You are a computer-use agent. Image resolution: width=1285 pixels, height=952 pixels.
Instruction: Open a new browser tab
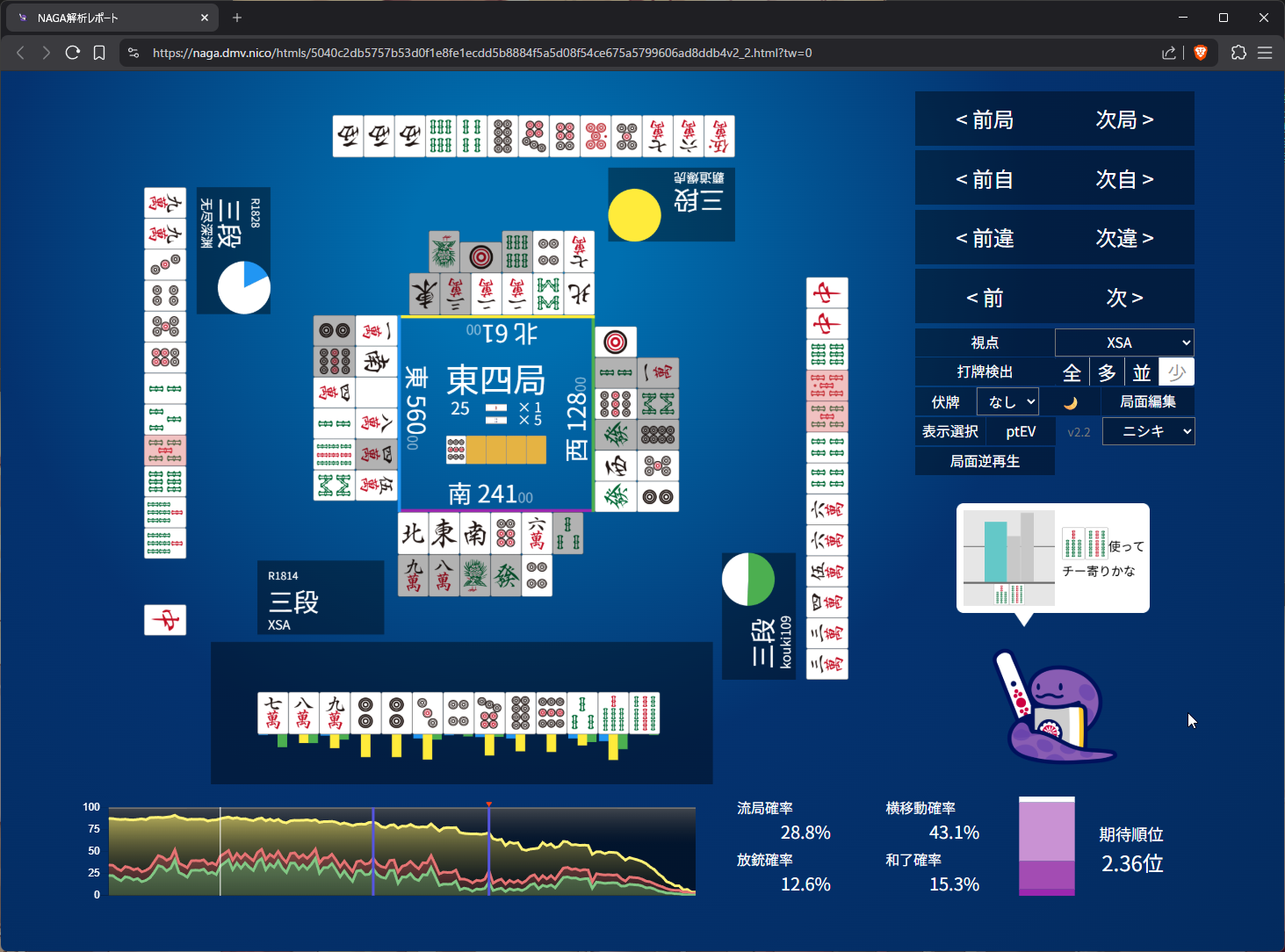237,18
